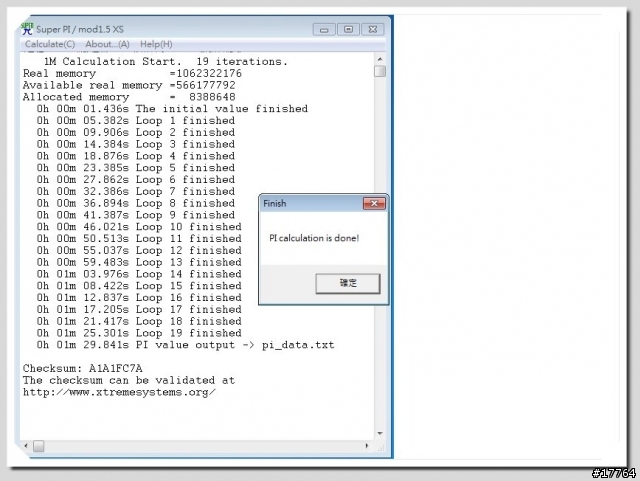The width and height of the screenshot is (640, 481).
Task: Click the 'Real memory =1062322176' line
Action: tap(132, 73)
